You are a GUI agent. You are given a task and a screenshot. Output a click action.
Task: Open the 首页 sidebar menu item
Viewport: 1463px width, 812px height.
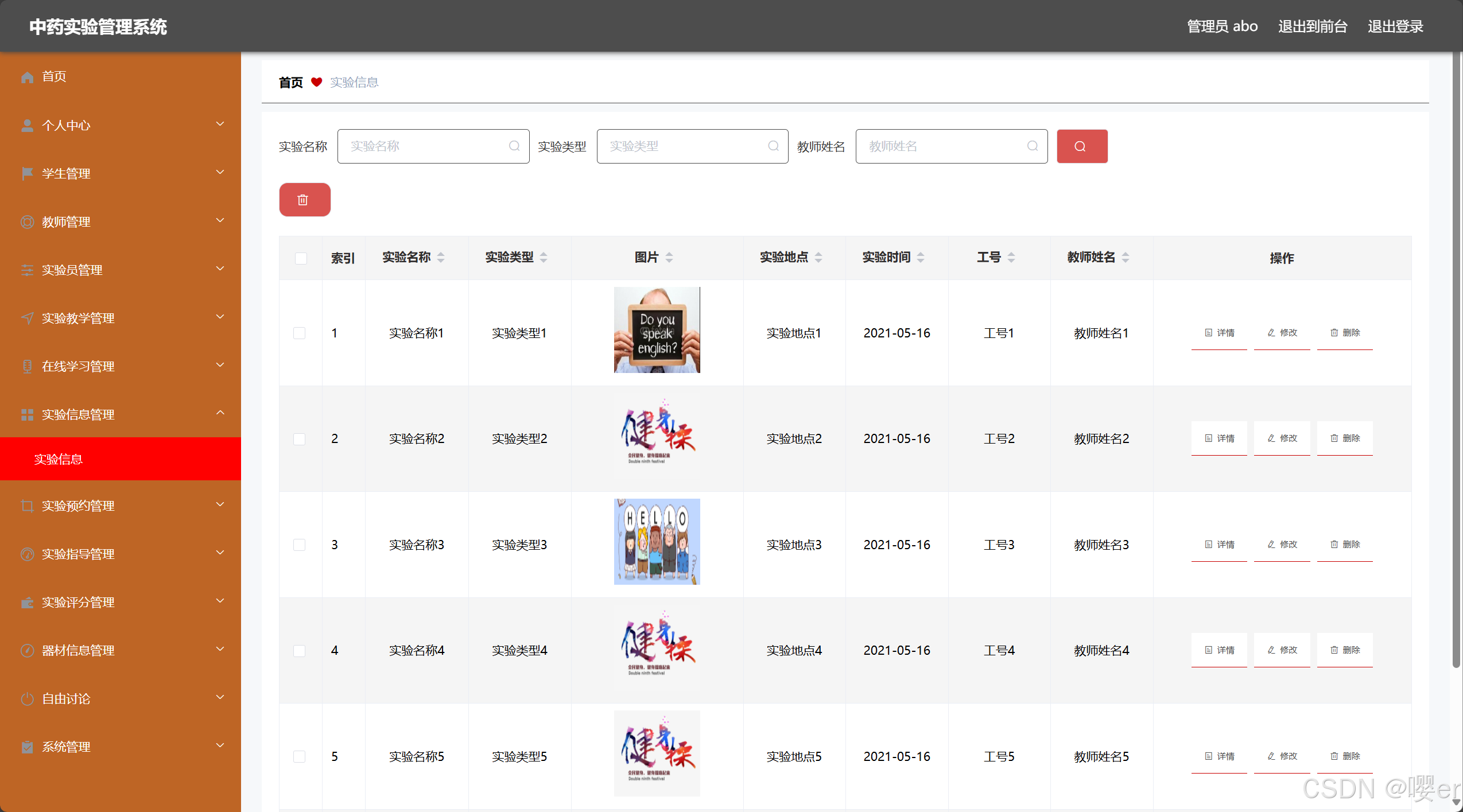(x=121, y=76)
